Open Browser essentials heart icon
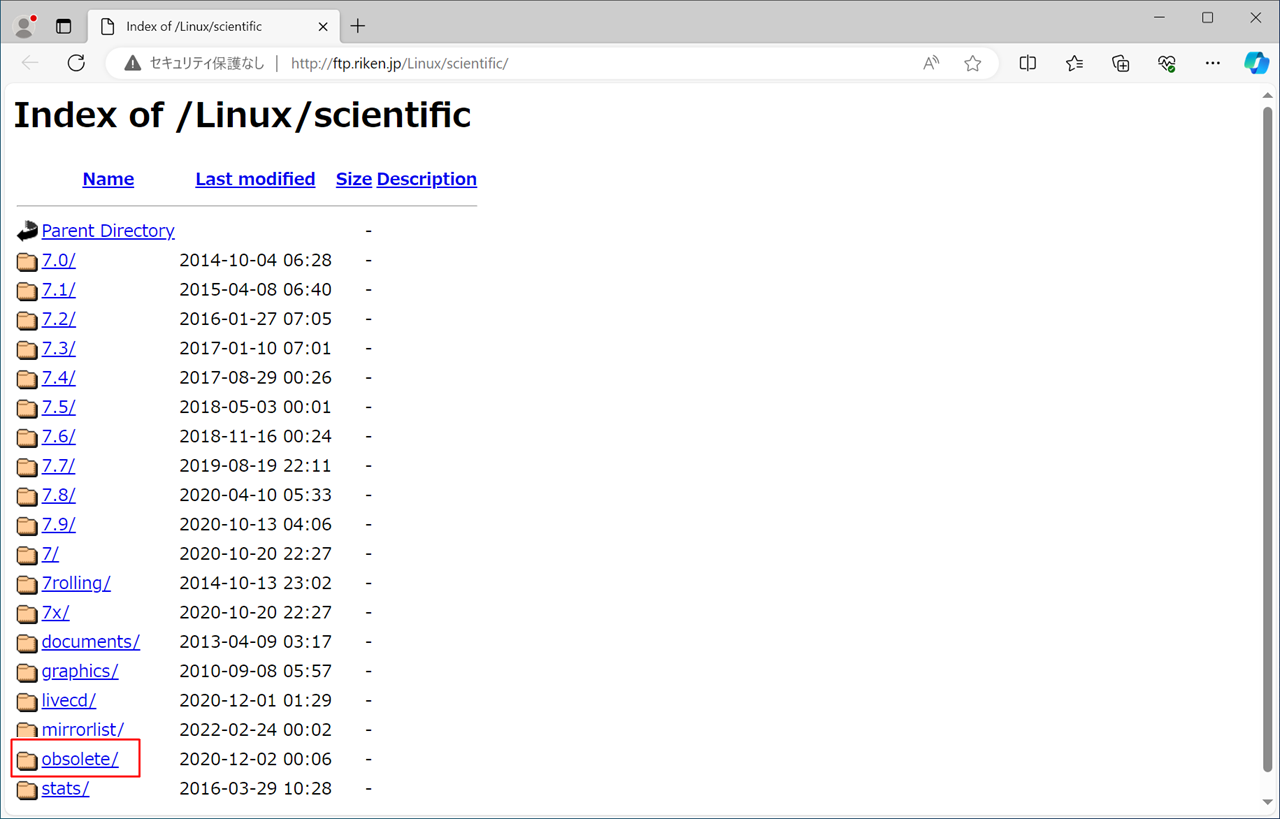 point(1166,63)
